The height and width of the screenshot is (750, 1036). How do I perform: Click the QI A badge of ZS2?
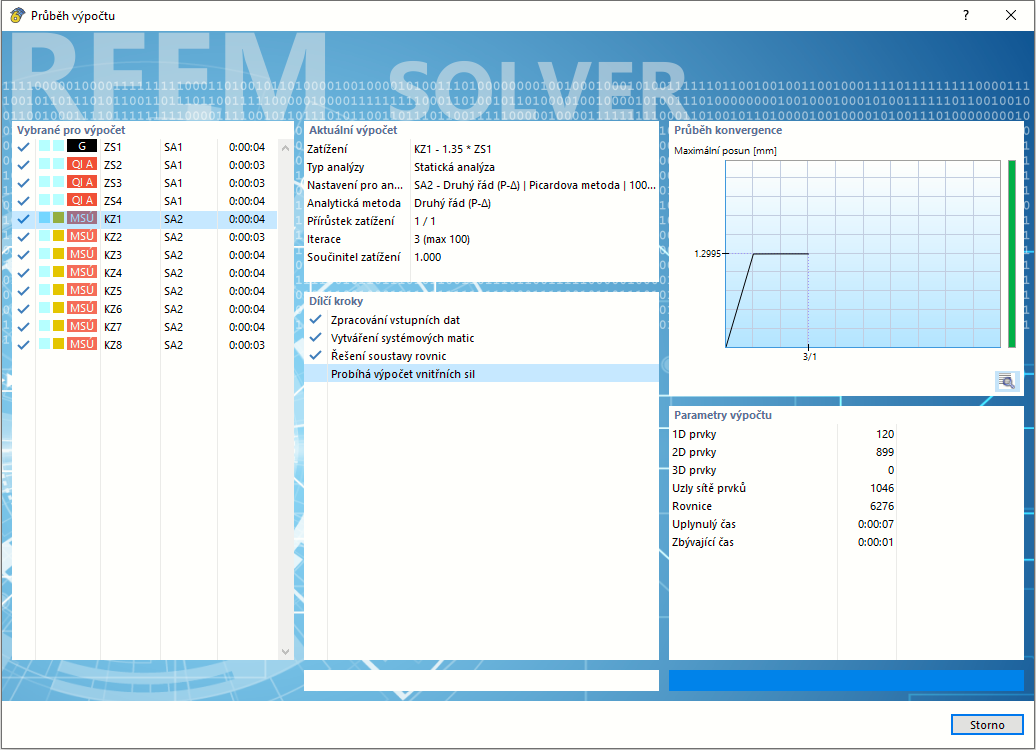click(82, 164)
